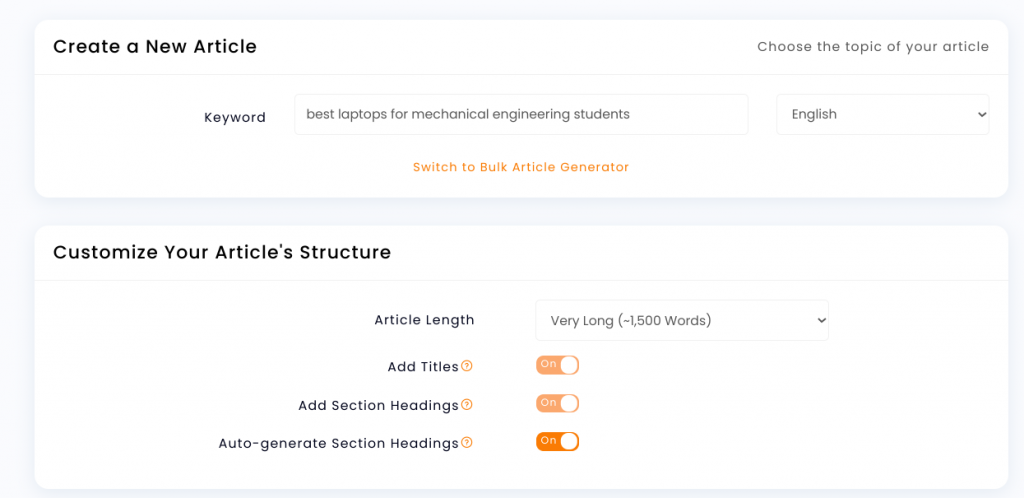Click the Add Titles label text
Screen dimensions: 1024x498
423,367
